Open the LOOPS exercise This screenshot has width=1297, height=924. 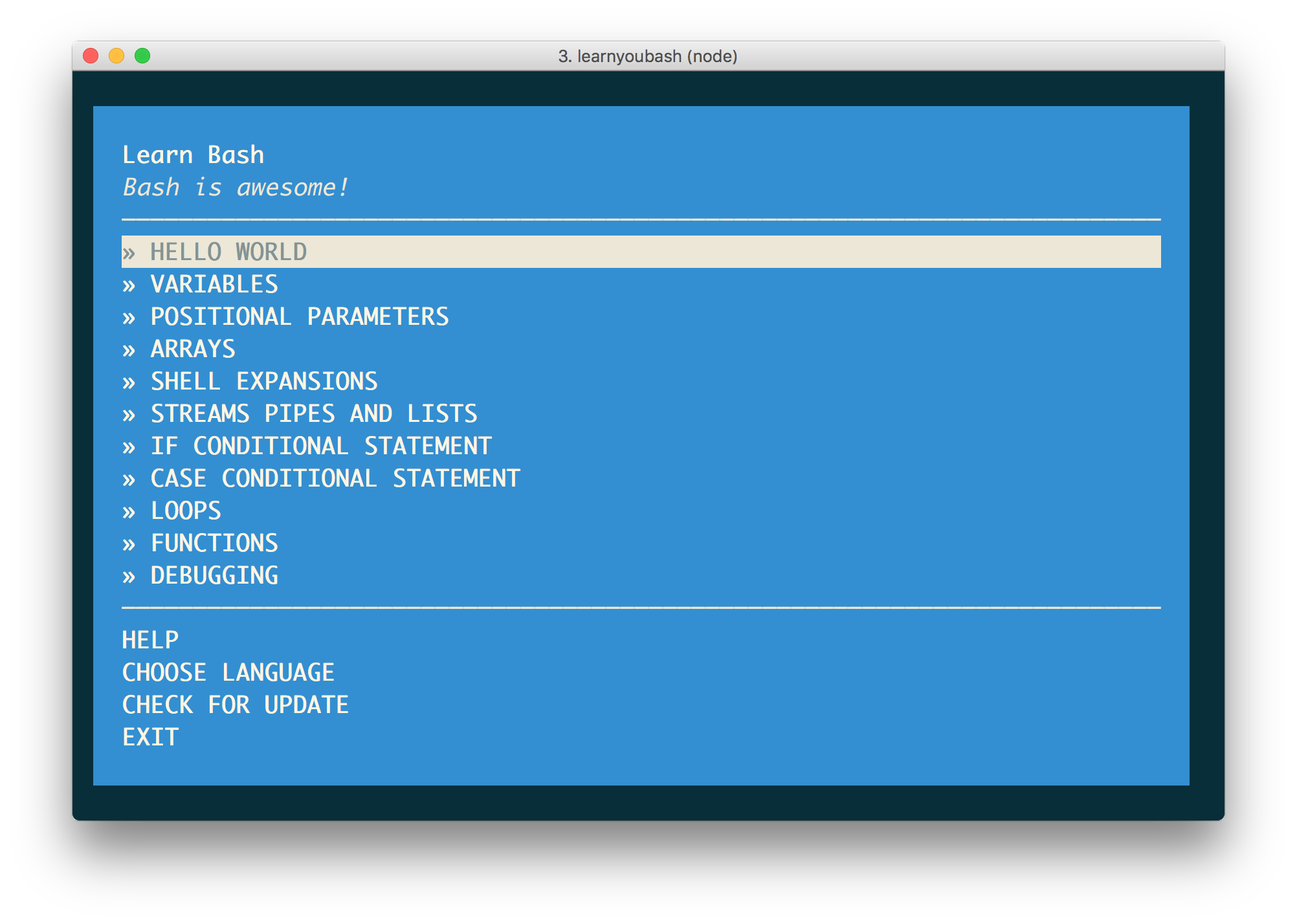tap(186, 511)
